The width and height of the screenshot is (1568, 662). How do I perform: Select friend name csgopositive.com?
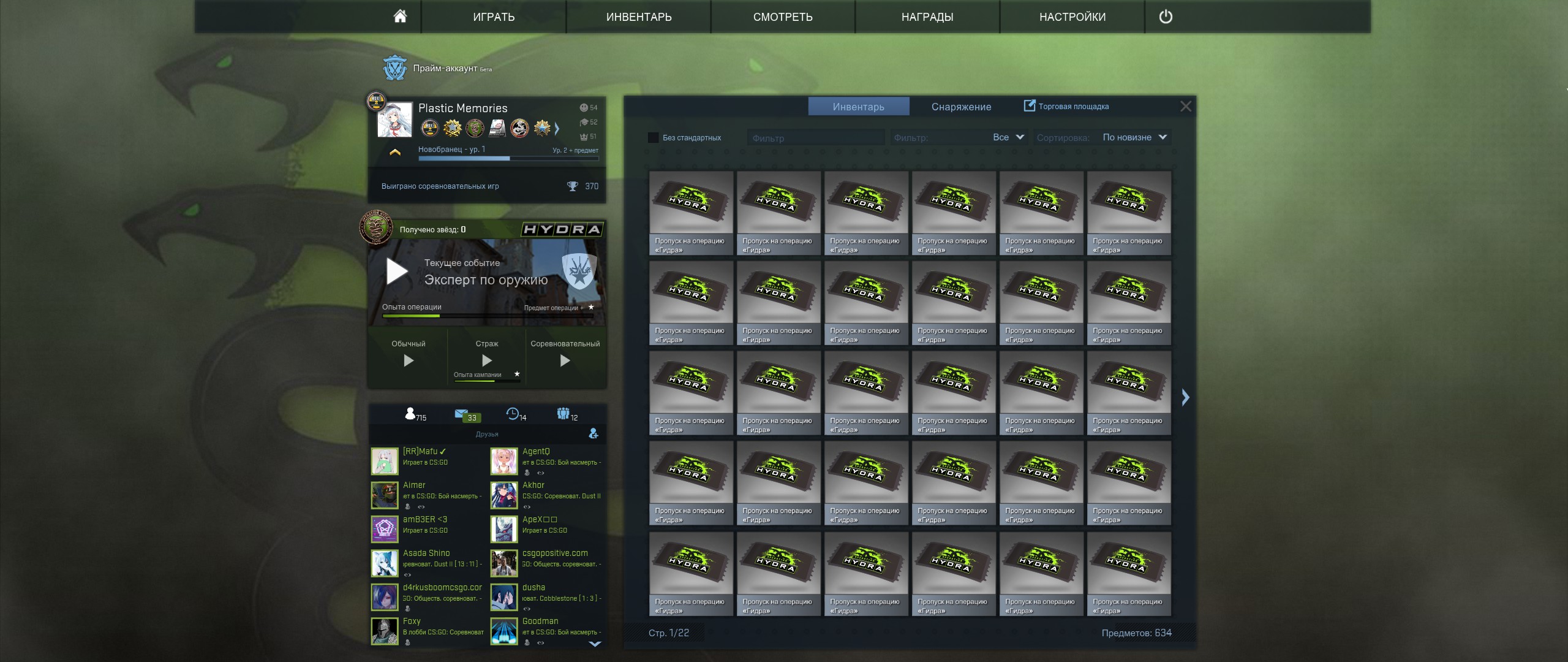[x=555, y=553]
